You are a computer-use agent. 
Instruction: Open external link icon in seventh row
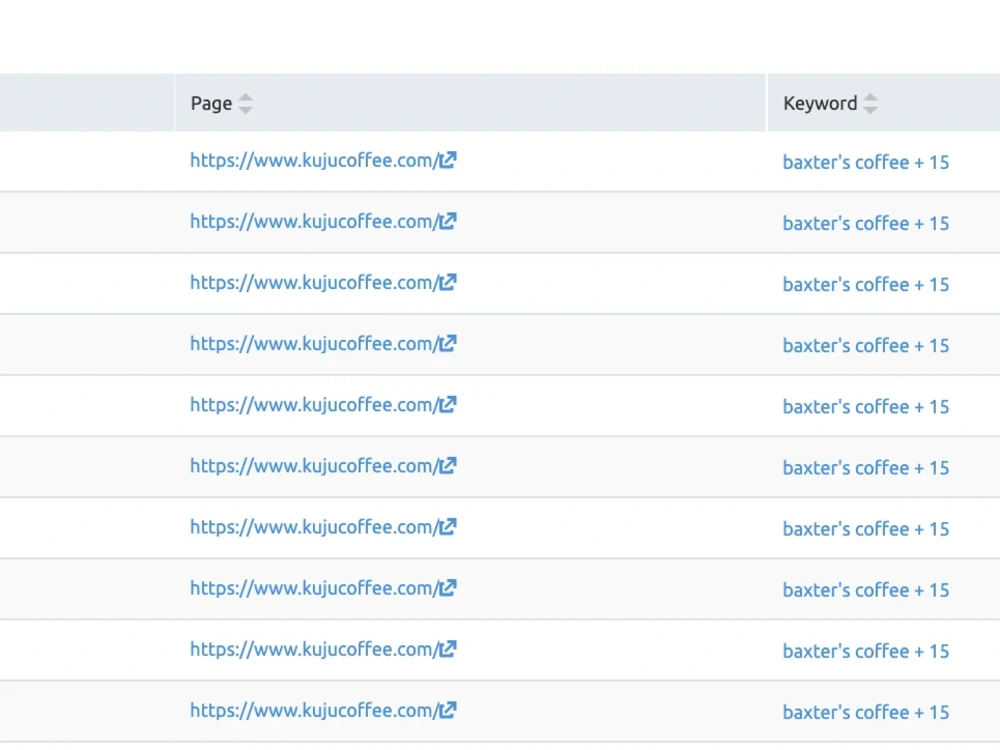point(448,527)
